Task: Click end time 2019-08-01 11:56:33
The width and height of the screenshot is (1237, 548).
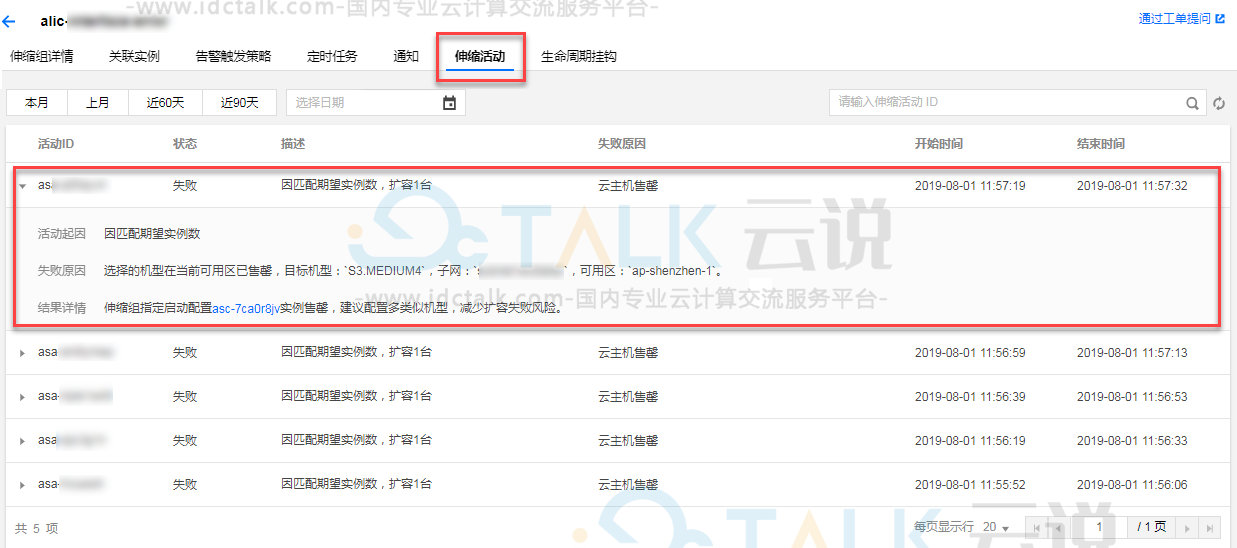Action: pos(1132,441)
